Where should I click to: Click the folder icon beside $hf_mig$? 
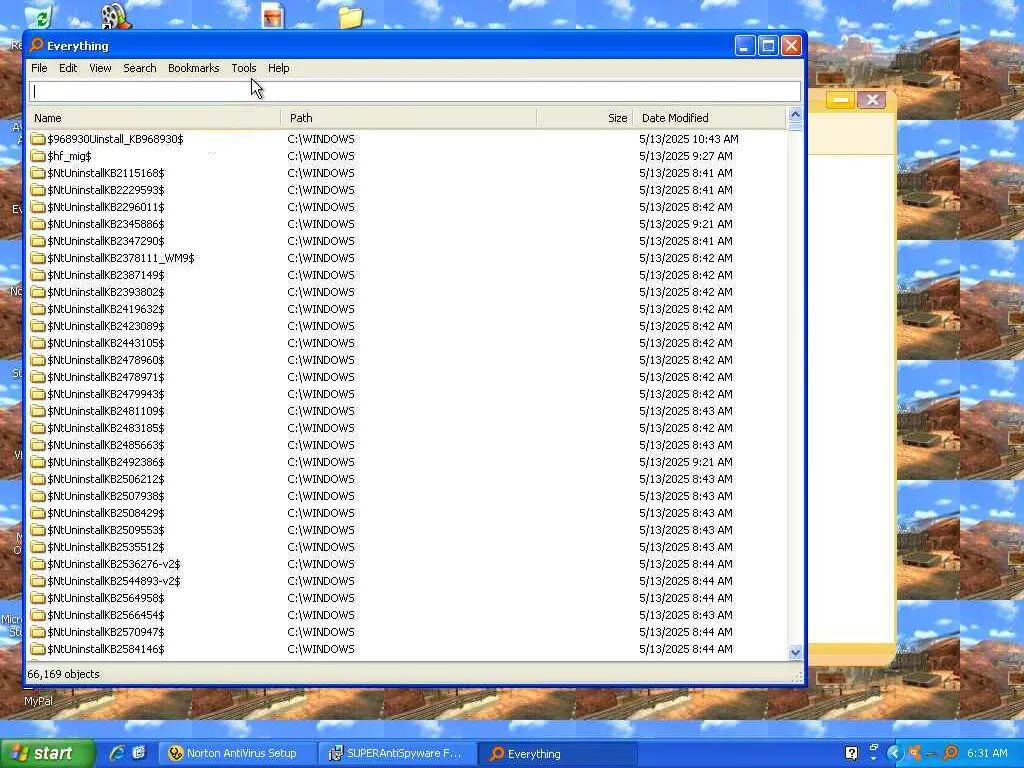[38, 156]
